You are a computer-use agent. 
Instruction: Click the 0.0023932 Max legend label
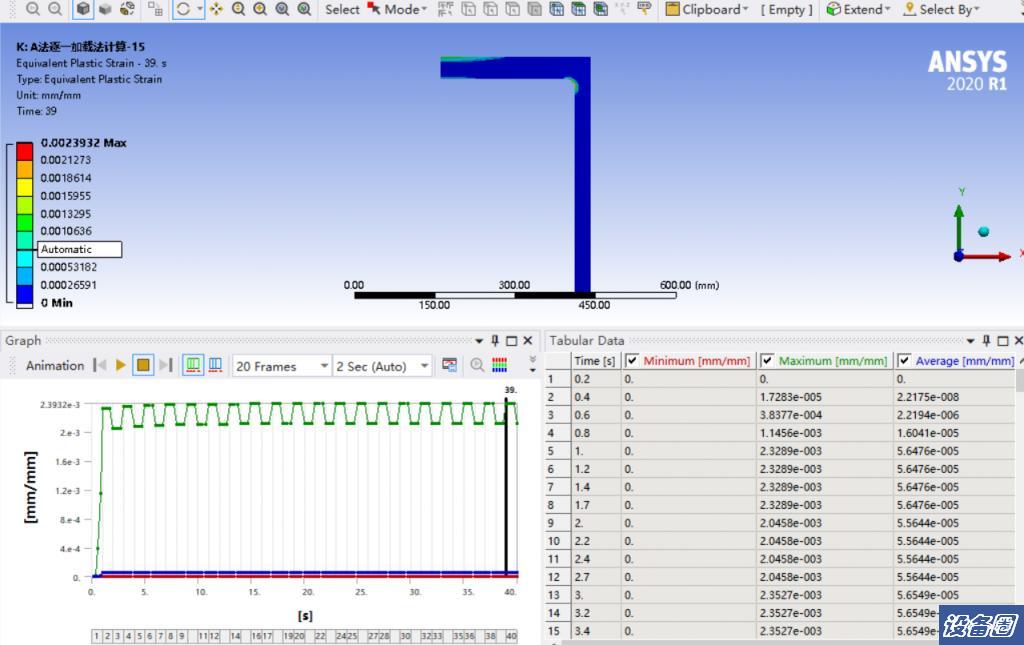point(84,142)
